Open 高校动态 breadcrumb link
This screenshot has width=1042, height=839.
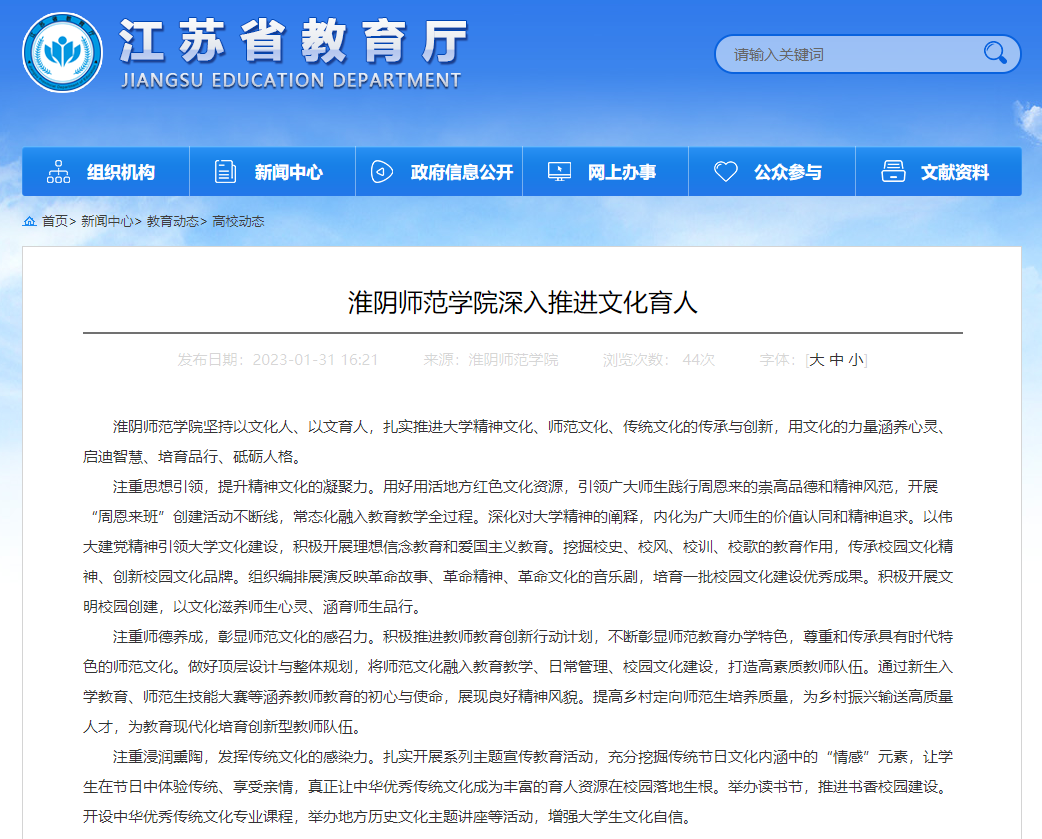click(238, 221)
